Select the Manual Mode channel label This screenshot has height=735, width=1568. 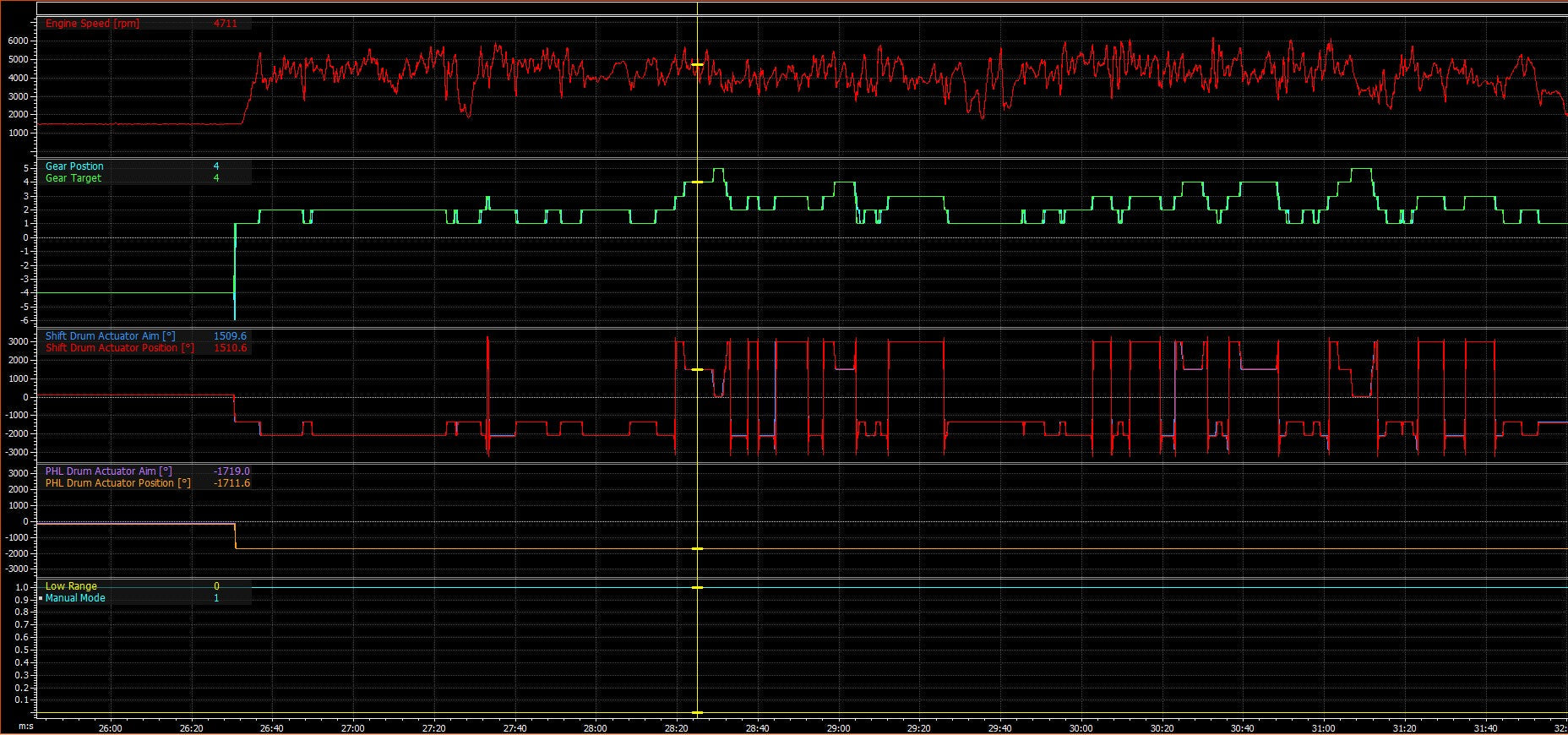click(75, 598)
